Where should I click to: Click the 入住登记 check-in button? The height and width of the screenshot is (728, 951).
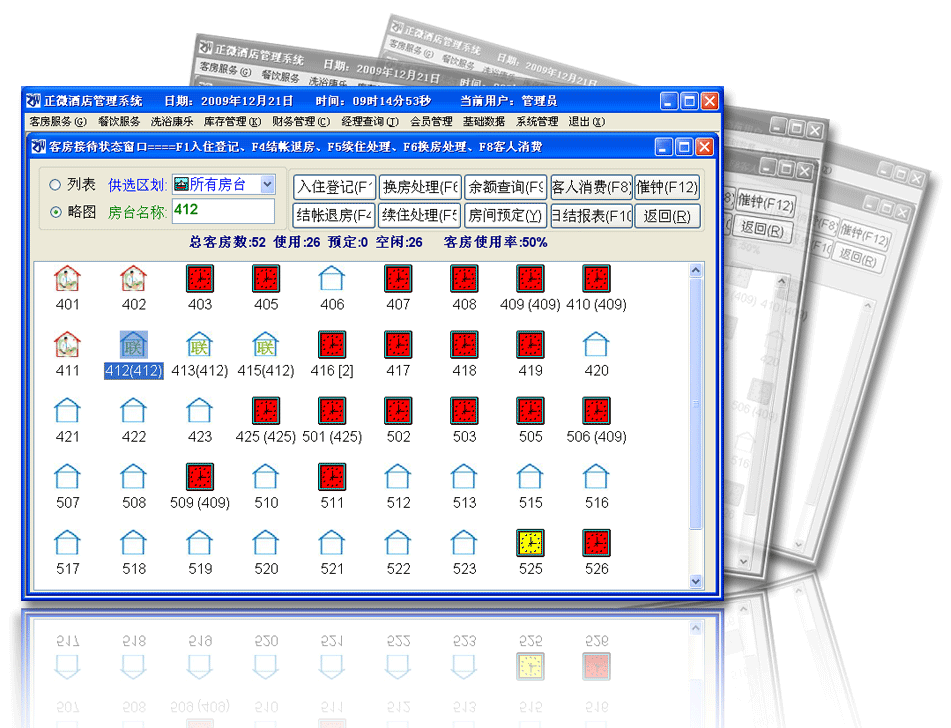click(334, 187)
